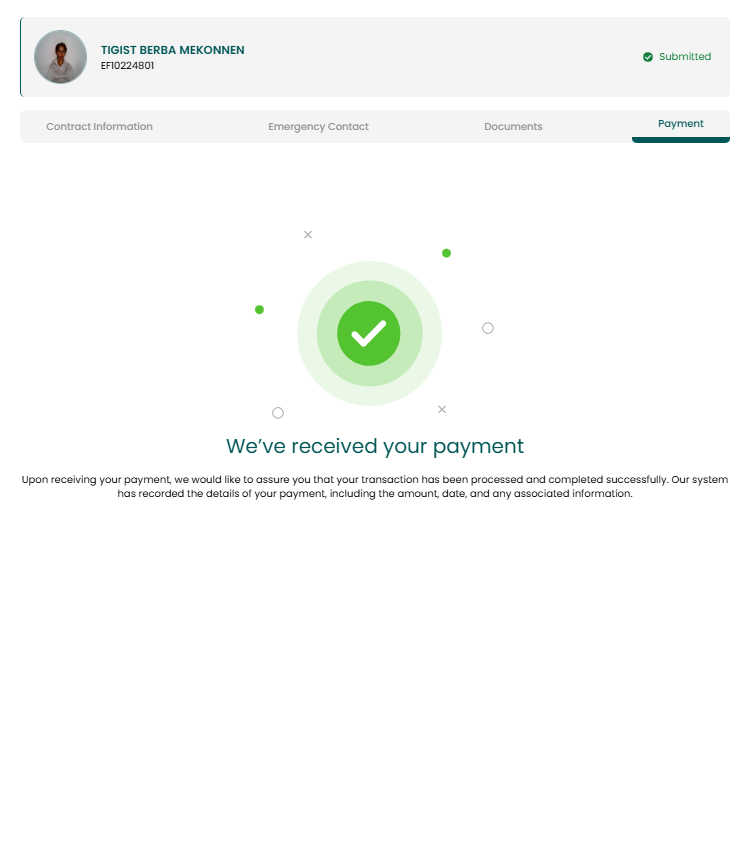Click the applicant name TIGIST BERBA MEKONNEN
The image size is (749, 865).
[x=173, y=50]
